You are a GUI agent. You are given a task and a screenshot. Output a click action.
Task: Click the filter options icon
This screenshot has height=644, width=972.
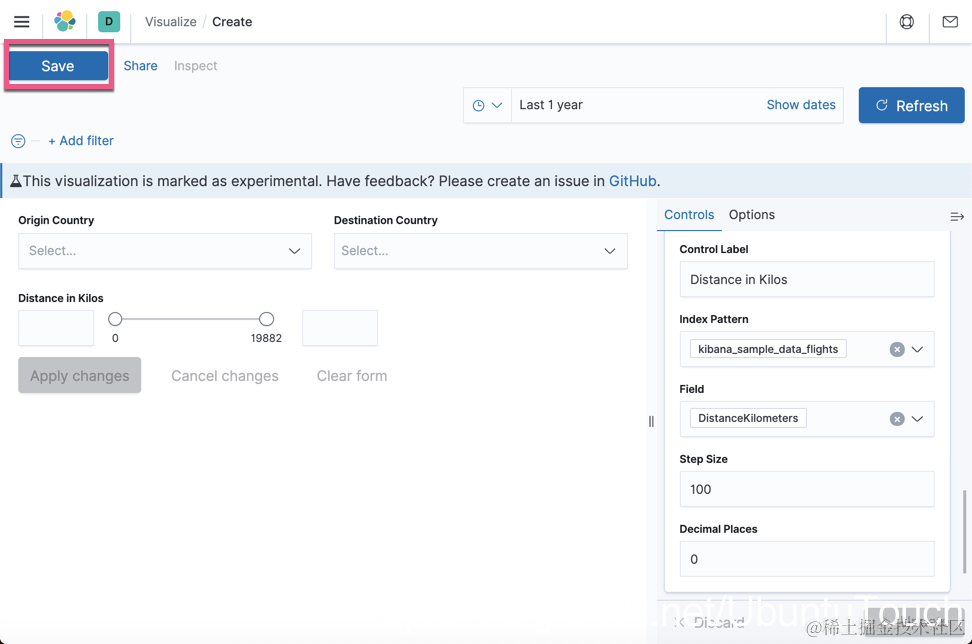click(18, 141)
